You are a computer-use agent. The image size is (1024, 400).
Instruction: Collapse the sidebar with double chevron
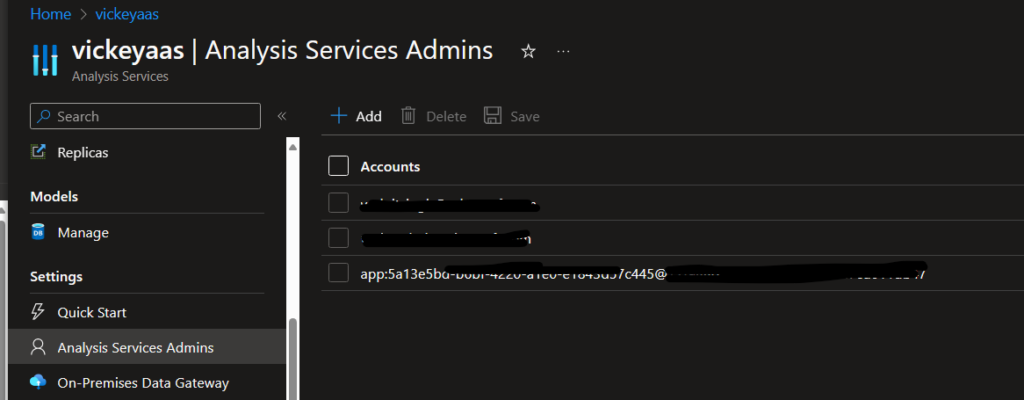coord(281,116)
